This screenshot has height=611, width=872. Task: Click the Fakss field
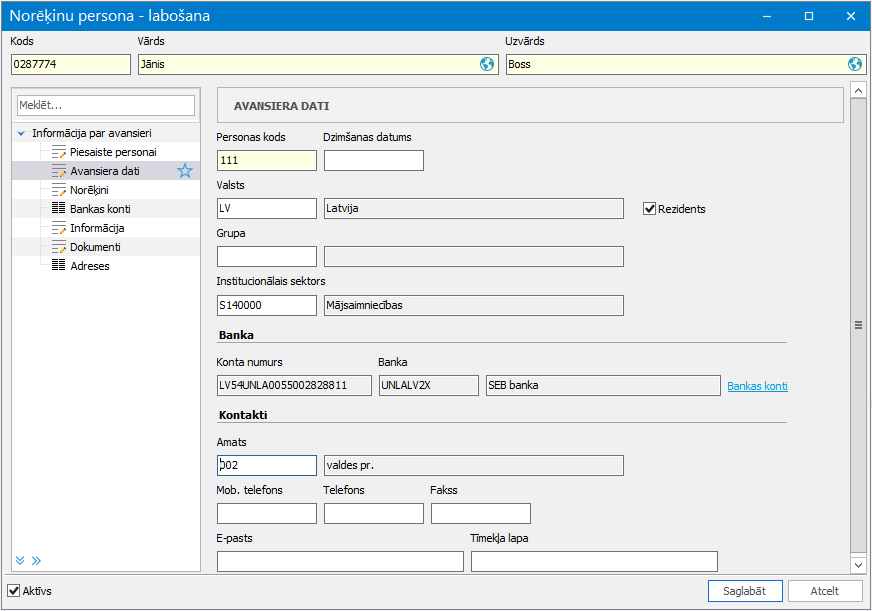point(480,513)
